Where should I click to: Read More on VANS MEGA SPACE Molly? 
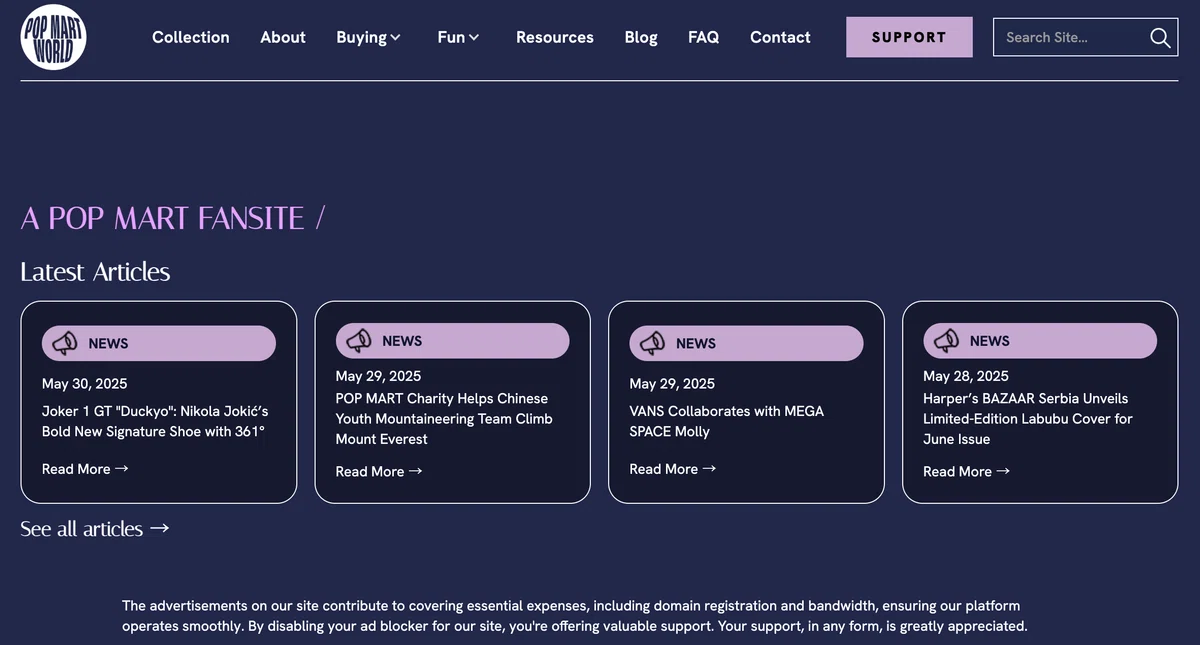tap(673, 469)
